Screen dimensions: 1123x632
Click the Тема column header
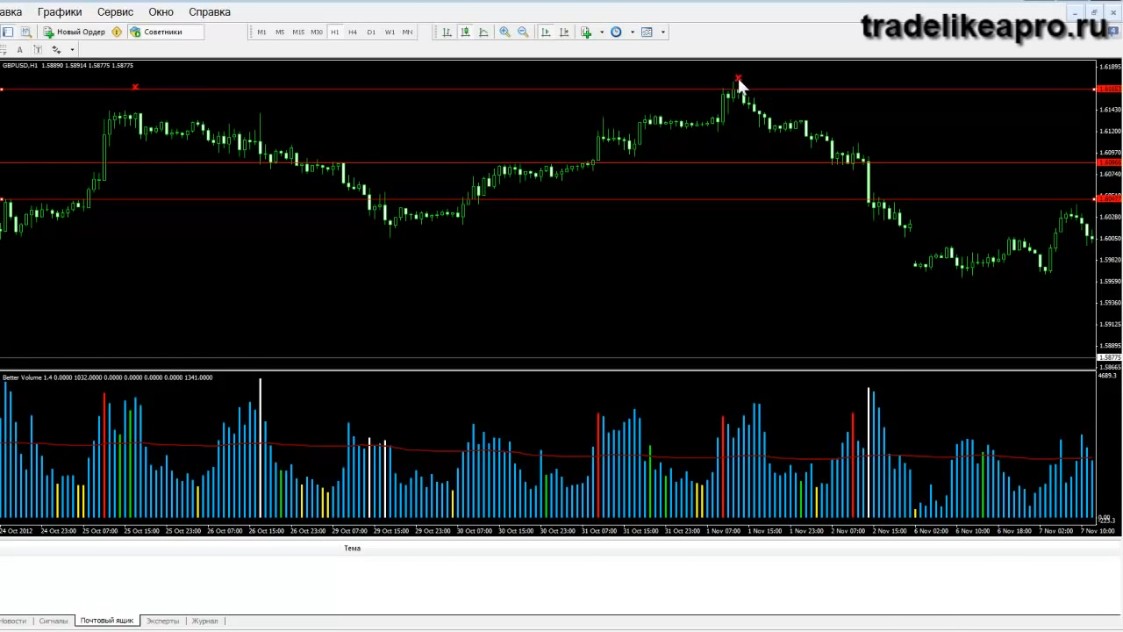pyautogui.click(x=352, y=548)
